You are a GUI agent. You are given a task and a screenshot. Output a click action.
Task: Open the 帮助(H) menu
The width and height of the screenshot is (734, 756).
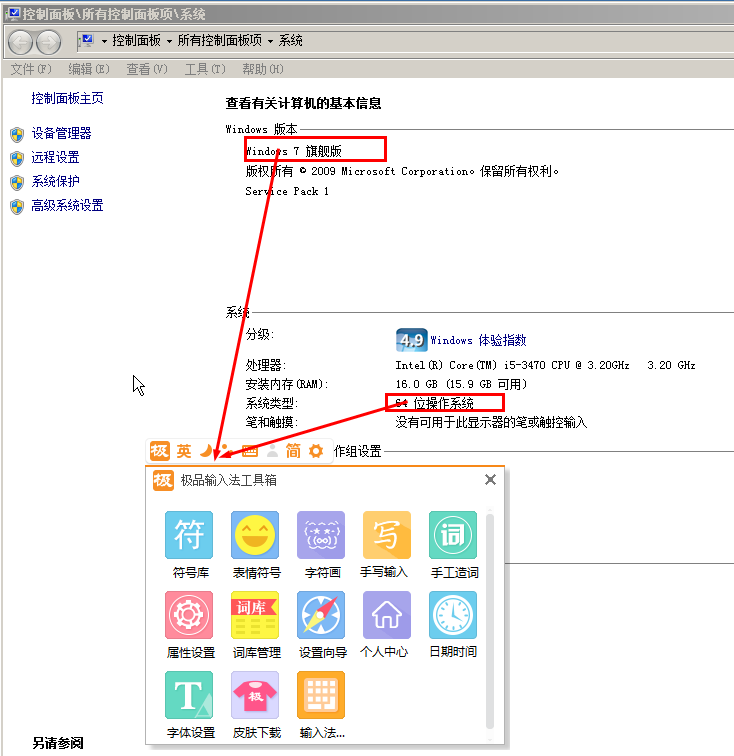pos(263,69)
